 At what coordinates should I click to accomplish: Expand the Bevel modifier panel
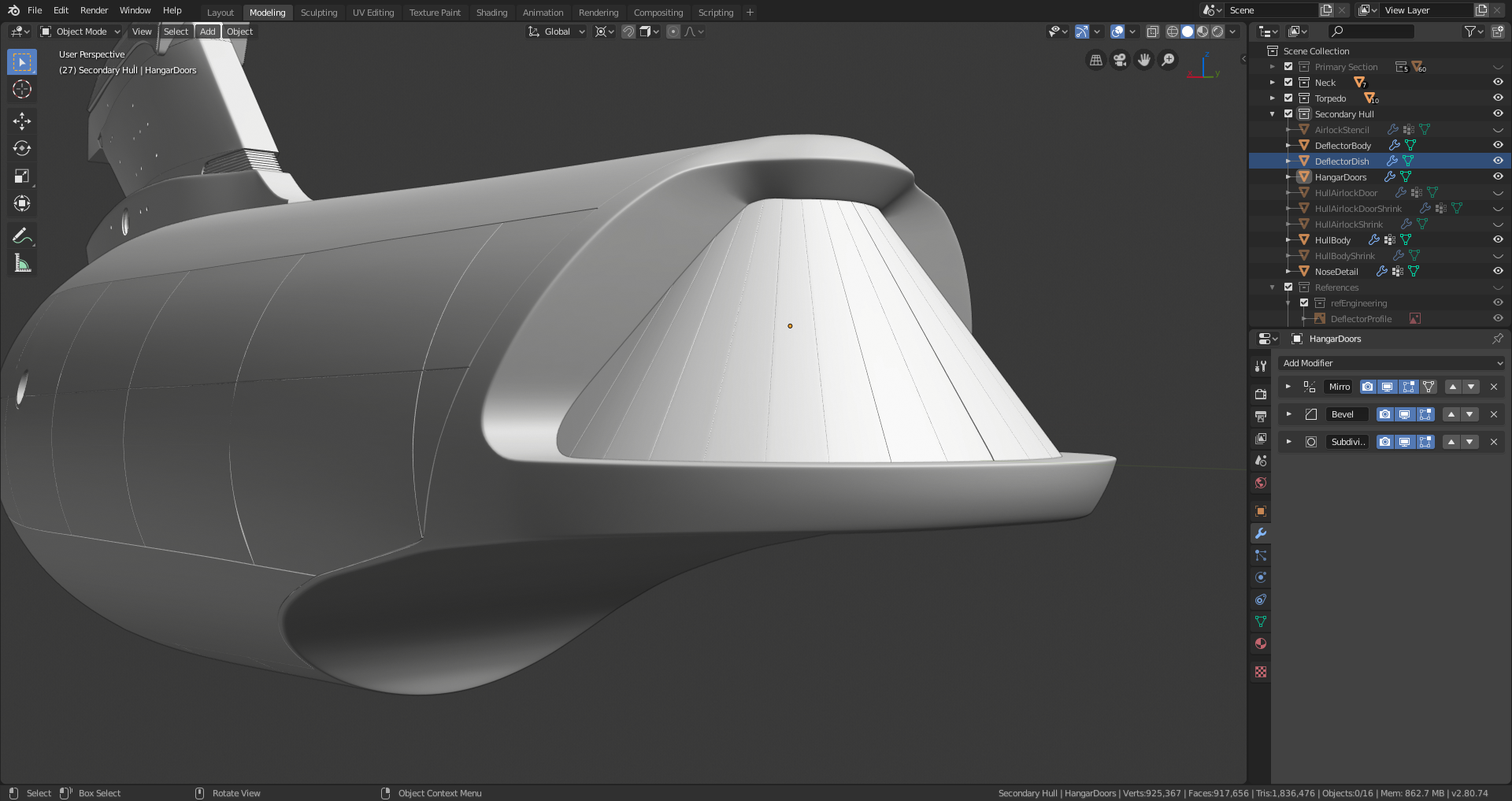click(x=1288, y=414)
